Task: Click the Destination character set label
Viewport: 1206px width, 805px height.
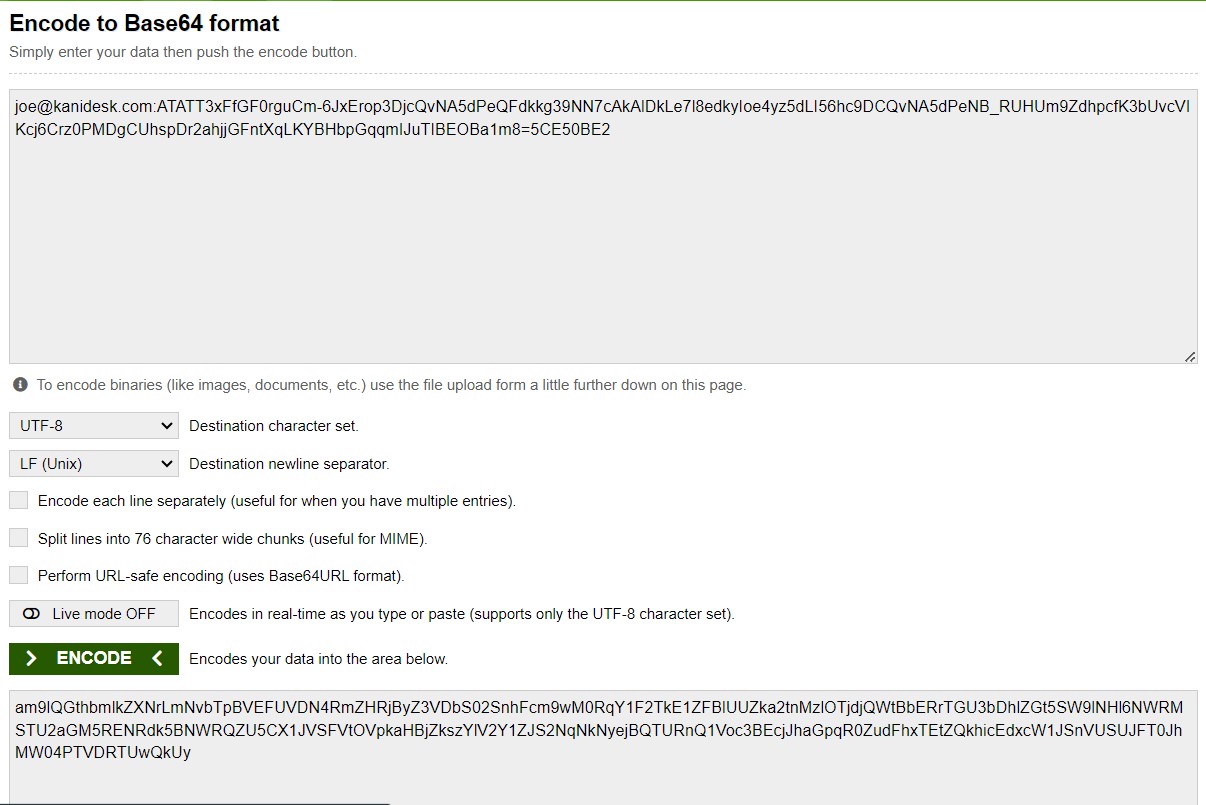Action: coord(274,426)
